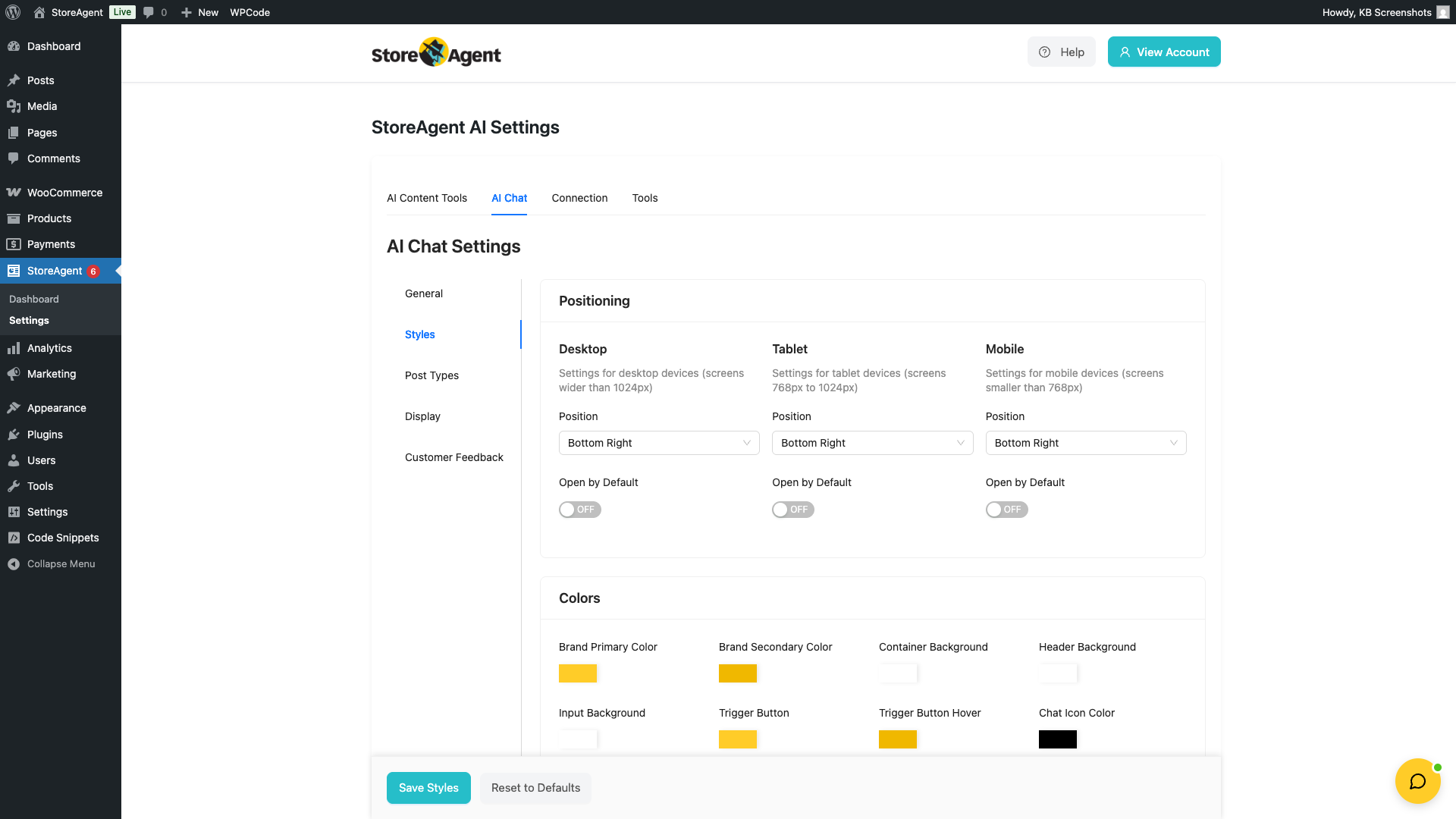Toggle Desktop Open by Default switch
Screen dimensions: 1456x819
580,510
